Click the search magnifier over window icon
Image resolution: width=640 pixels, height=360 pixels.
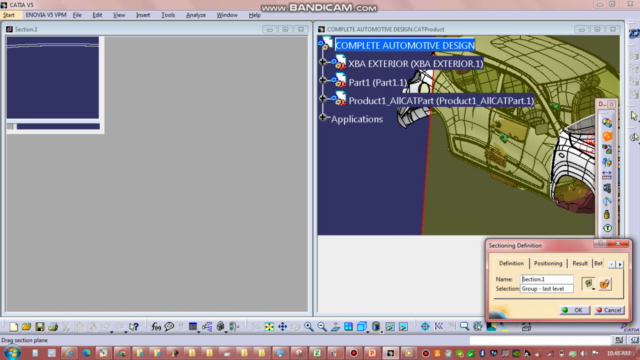464,327
